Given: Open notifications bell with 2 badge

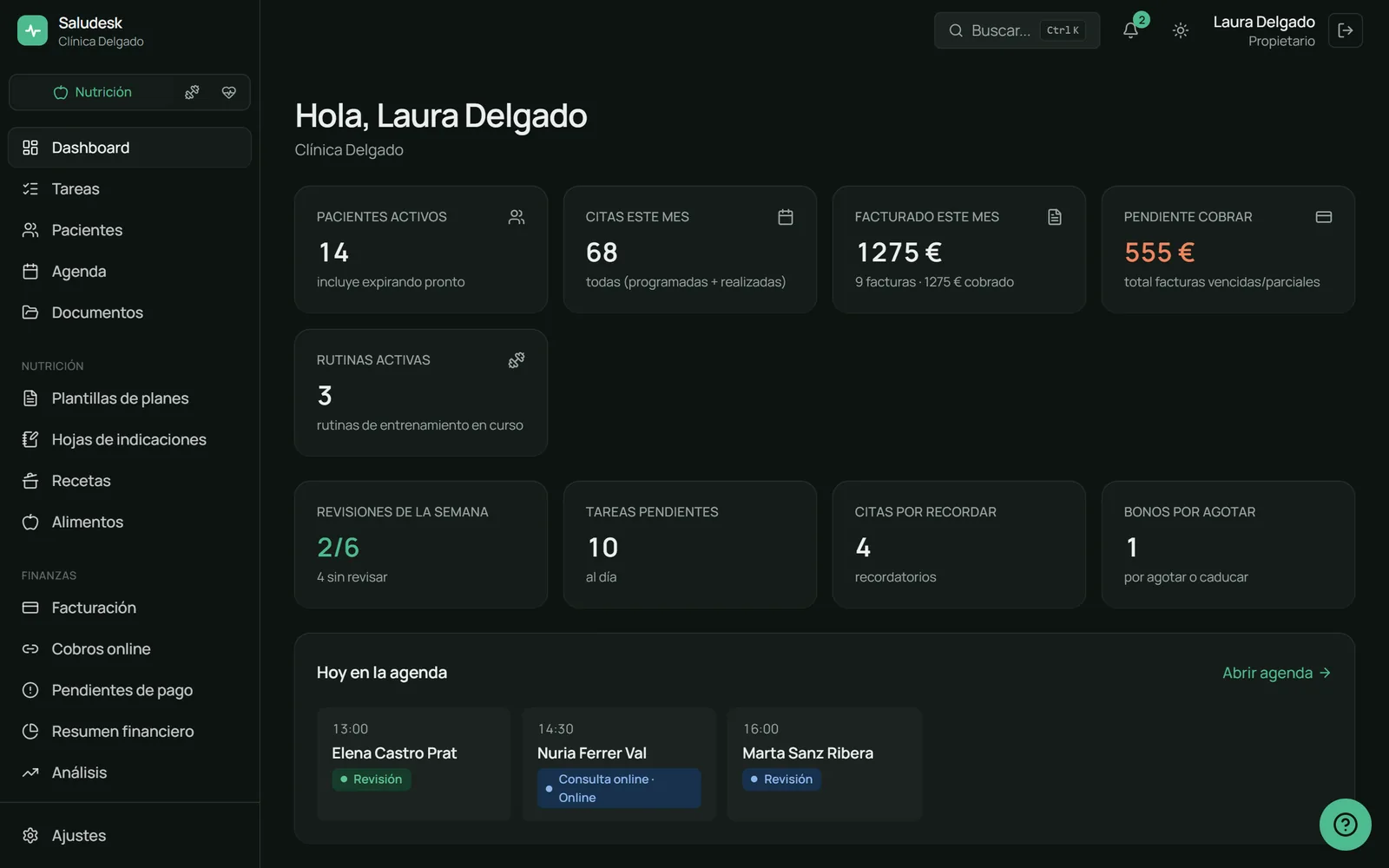Looking at the screenshot, I should click(x=1131, y=30).
